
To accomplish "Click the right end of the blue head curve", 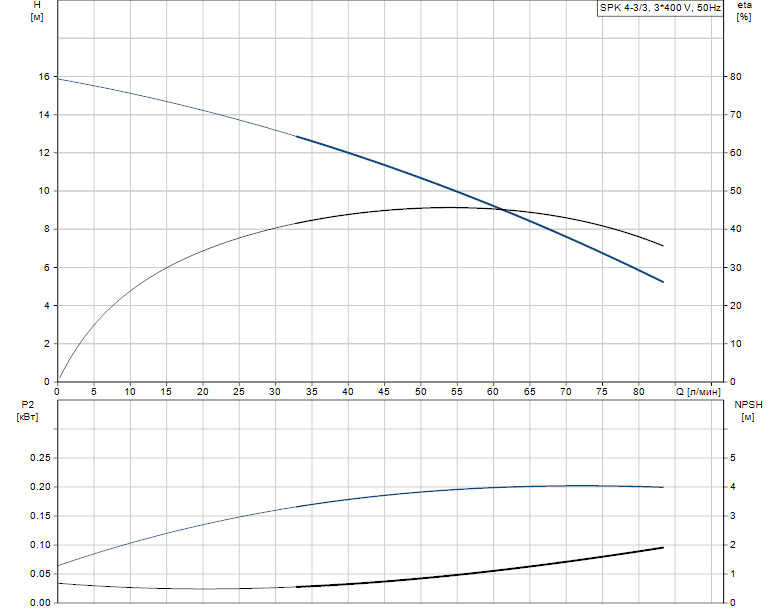I will click(x=663, y=282).
